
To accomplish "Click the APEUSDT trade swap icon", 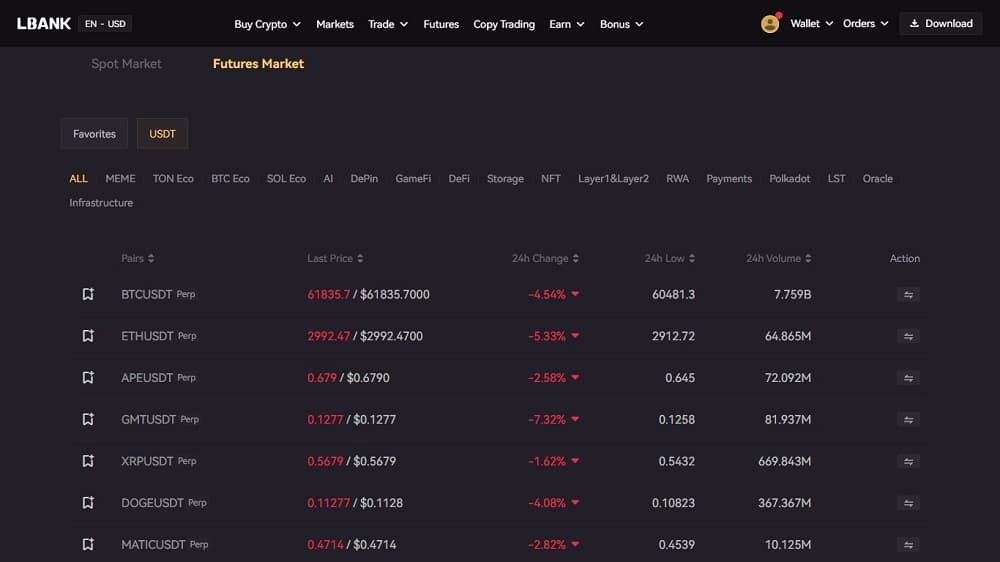I will 908,378.
